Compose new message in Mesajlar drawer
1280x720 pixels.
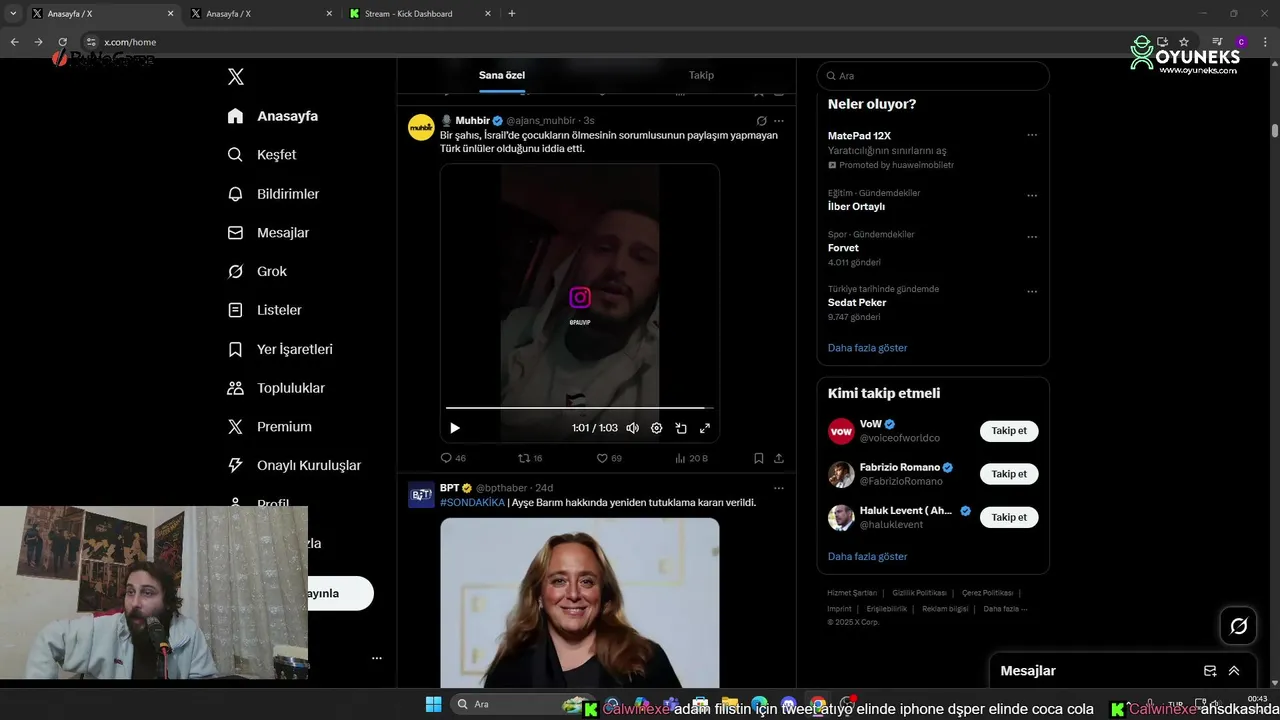click(x=1210, y=671)
